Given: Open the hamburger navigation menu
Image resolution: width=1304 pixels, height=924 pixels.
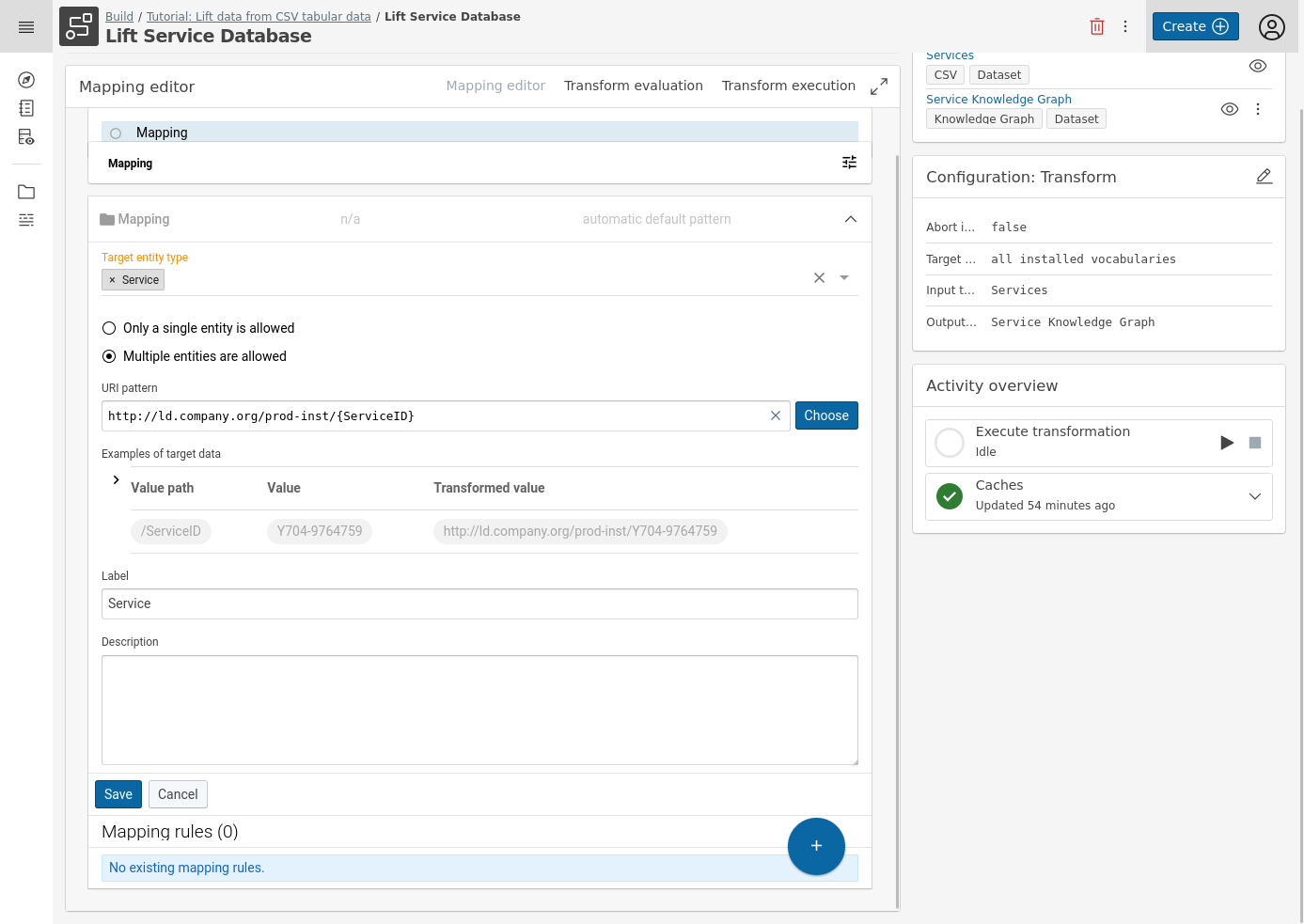Looking at the screenshot, I should [26, 27].
